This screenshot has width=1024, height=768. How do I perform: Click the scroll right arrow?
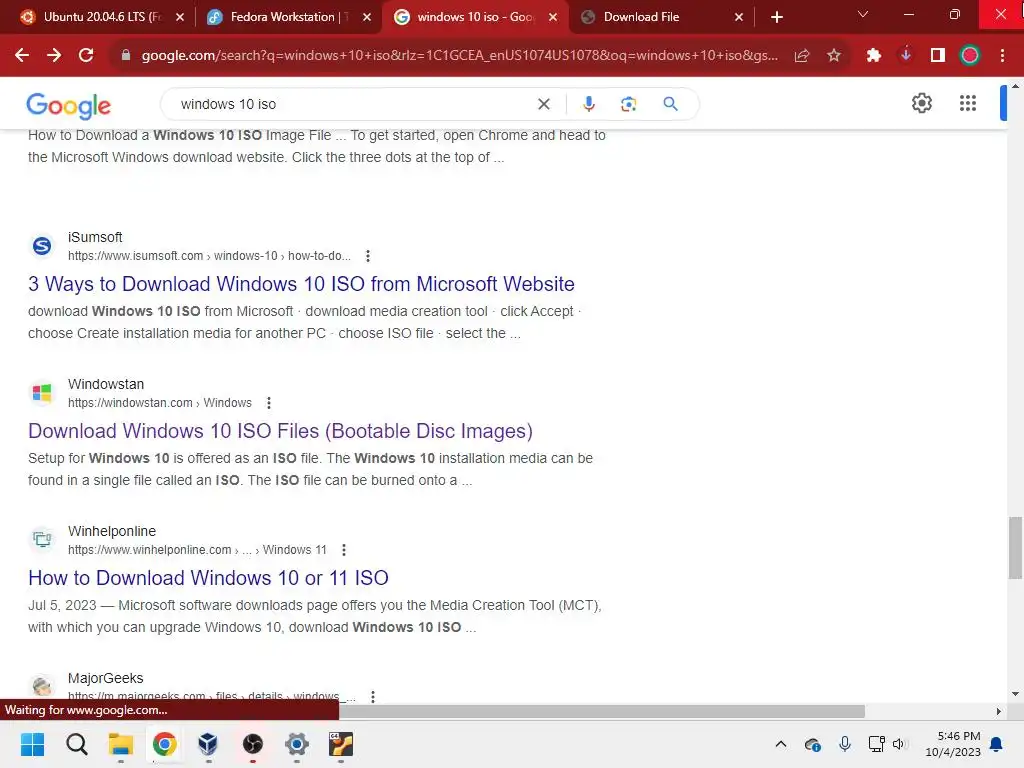point(998,711)
